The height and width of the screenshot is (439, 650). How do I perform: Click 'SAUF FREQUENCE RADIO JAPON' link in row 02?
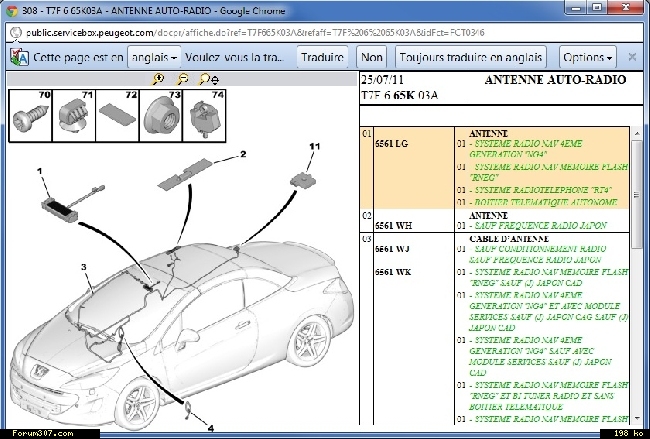coord(540,226)
